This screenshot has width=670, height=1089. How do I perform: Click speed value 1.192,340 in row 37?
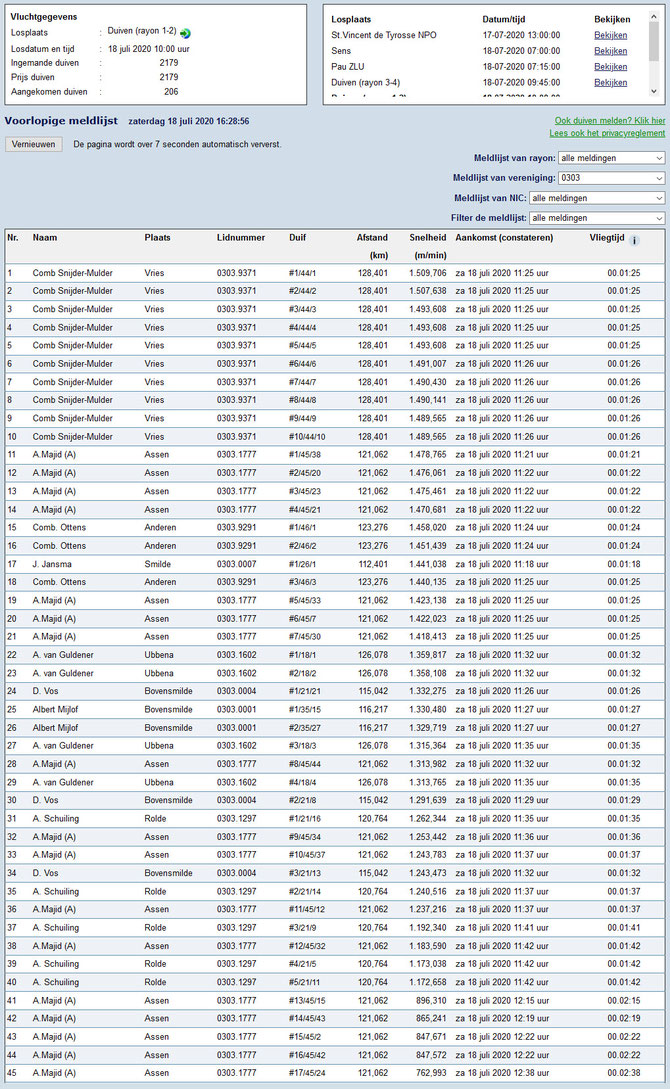click(x=428, y=927)
